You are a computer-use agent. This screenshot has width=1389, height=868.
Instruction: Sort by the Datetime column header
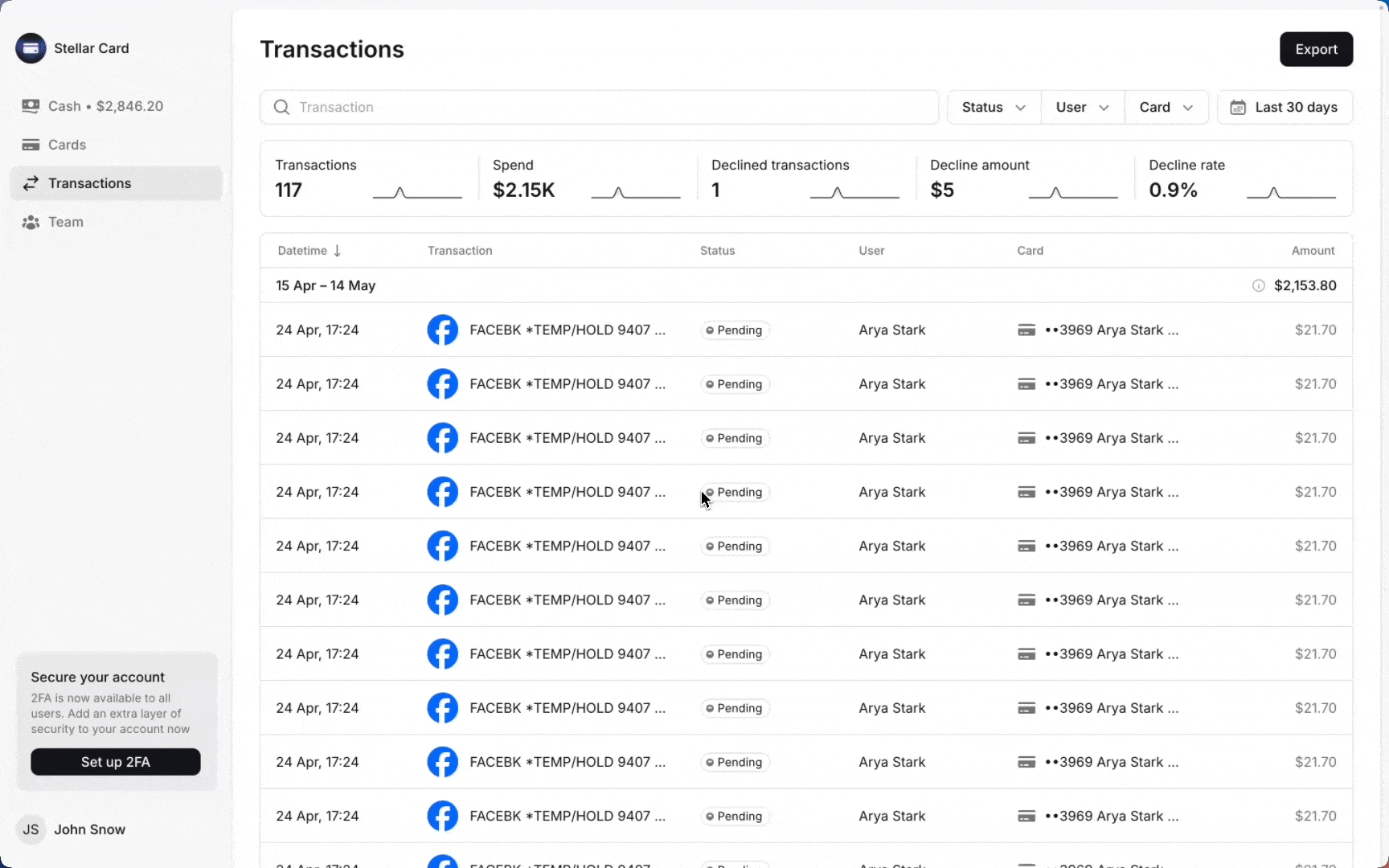click(309, 251)
